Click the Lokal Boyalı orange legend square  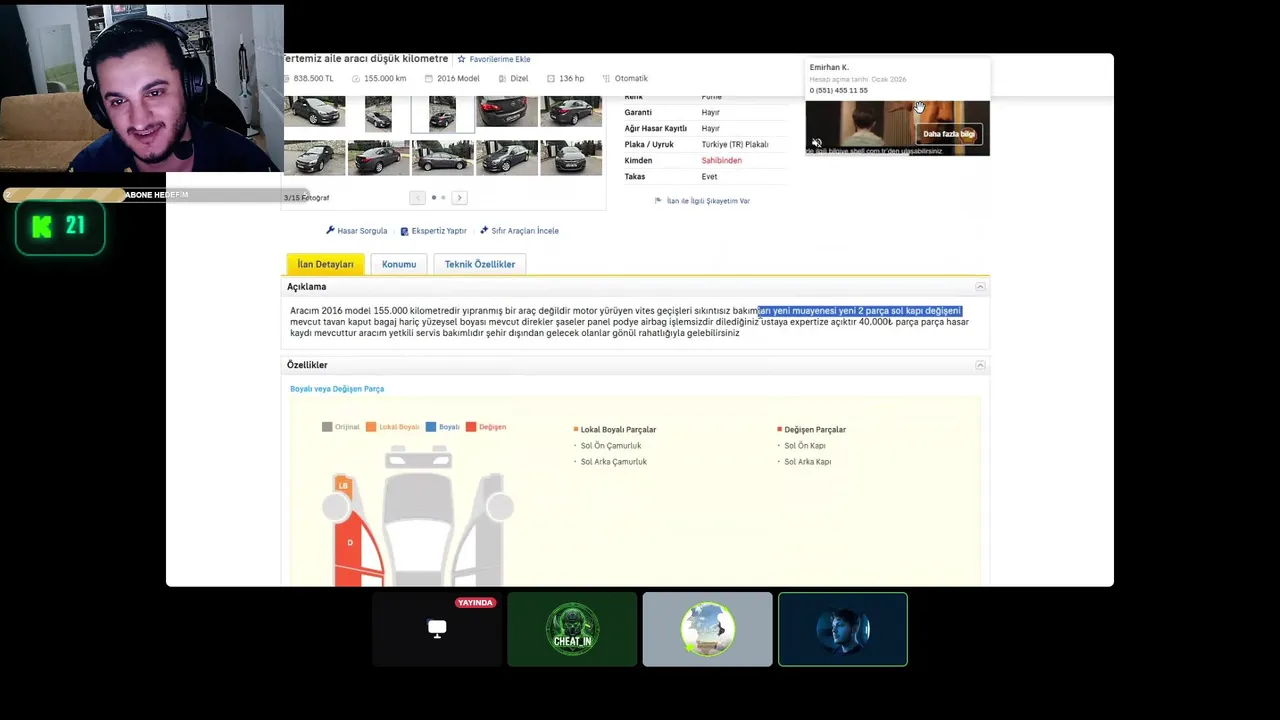tap(371, 427)
